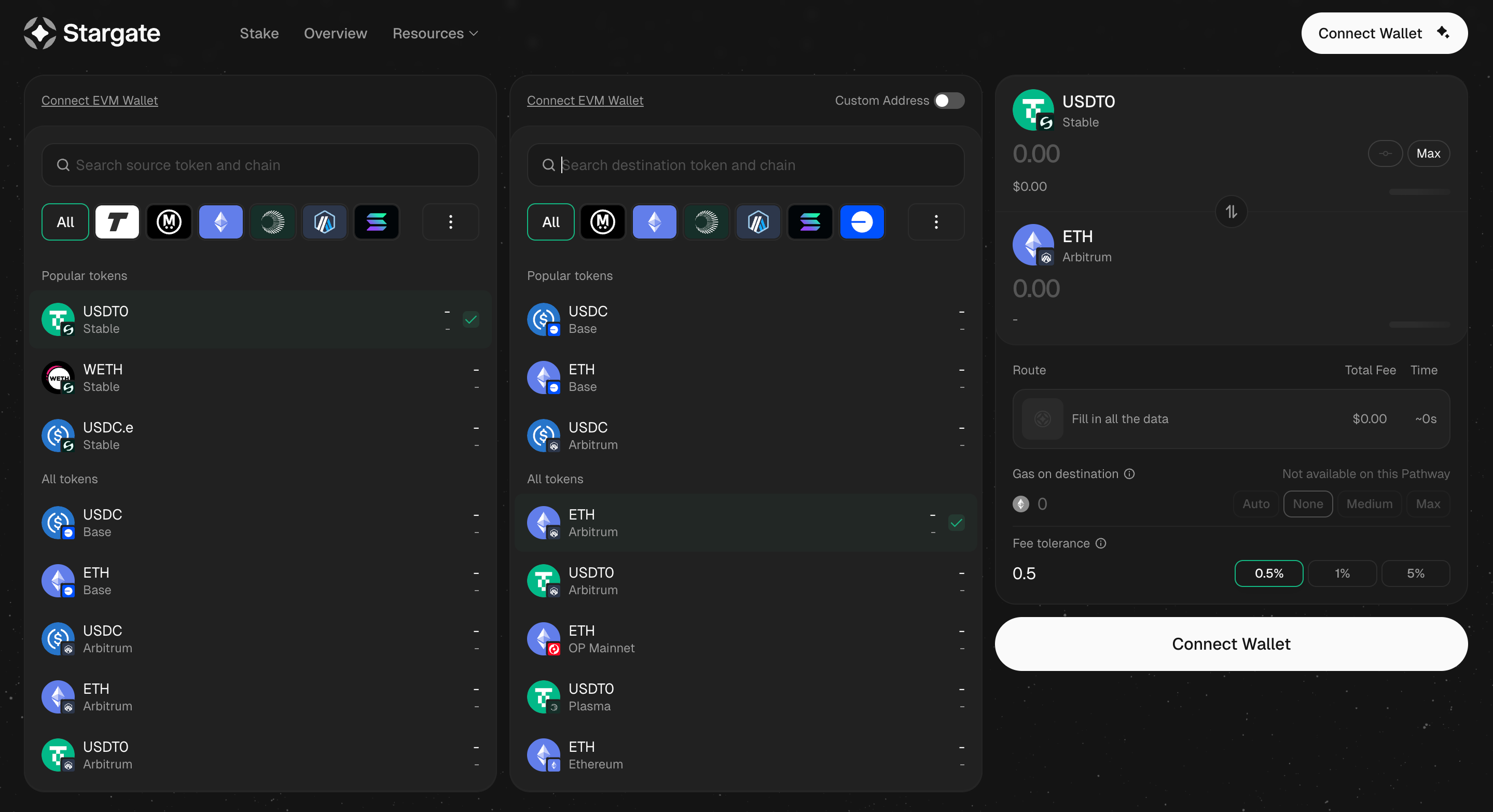Choose USDC on Arbitrum under destination Popular tokens
This screenshot has width=1493, height=812.
(x=745, y=436)
